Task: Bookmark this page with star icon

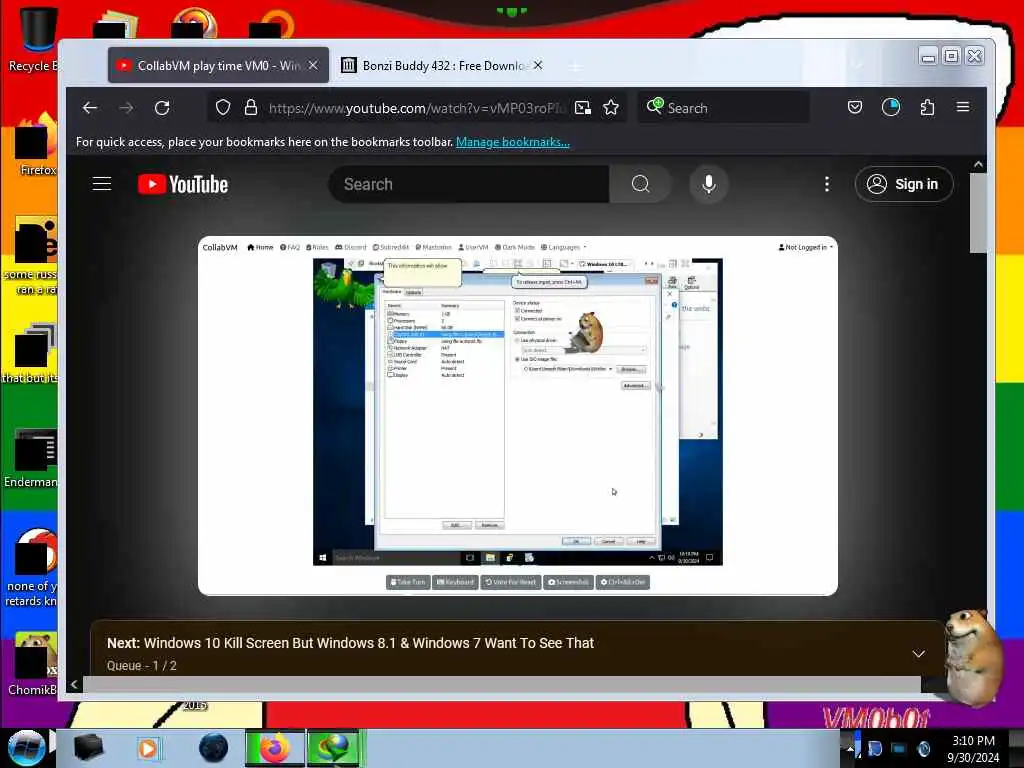Action: 611,107
